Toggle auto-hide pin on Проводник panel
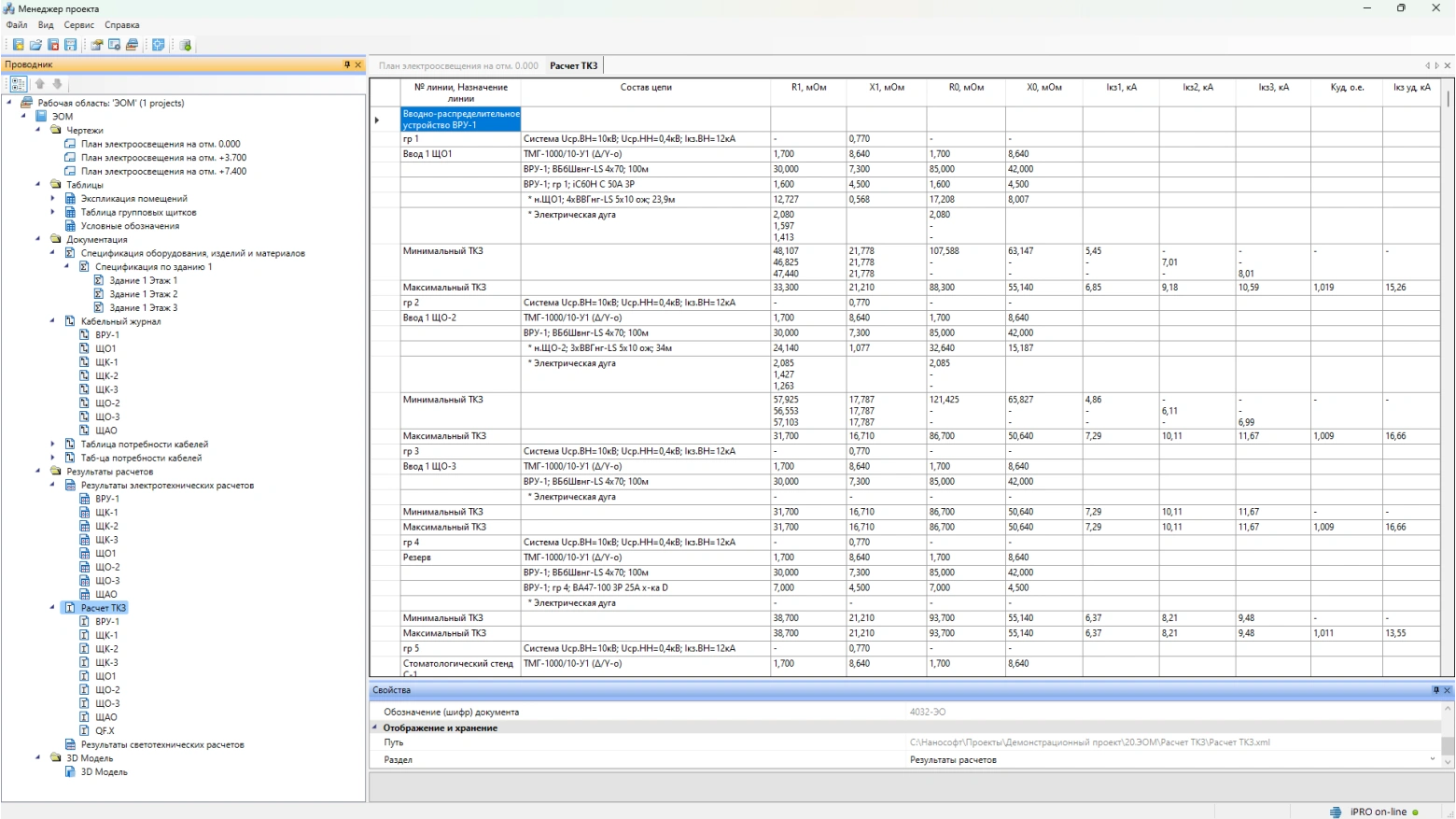The image size is (1456, 819). 347,64
